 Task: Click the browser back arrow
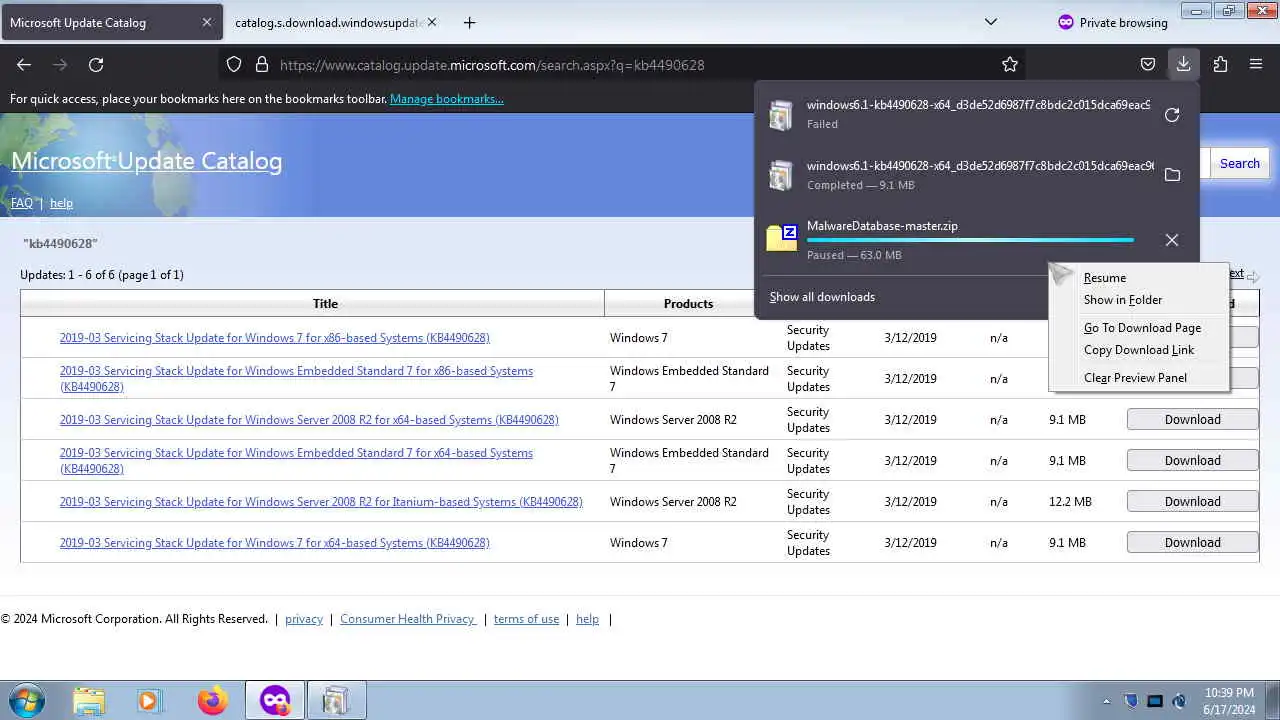pos(24,64)
